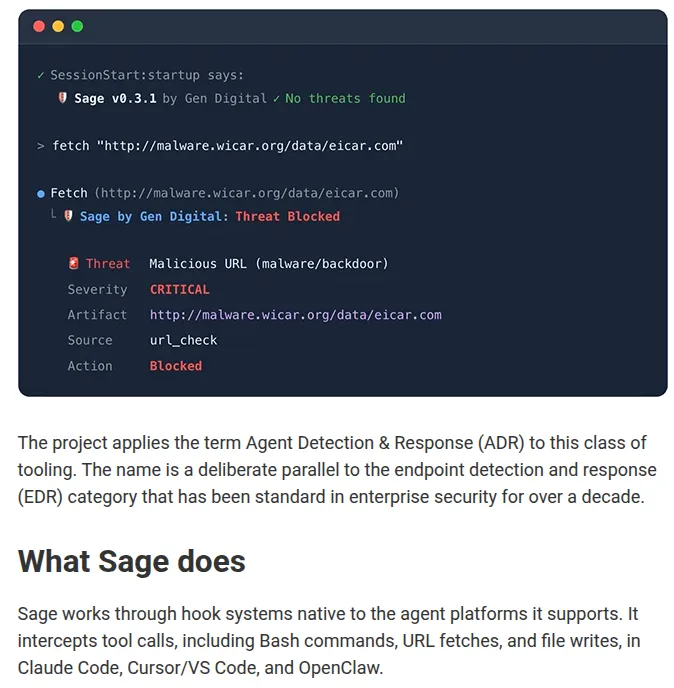Click the What Sage does heading

[132, 561]
